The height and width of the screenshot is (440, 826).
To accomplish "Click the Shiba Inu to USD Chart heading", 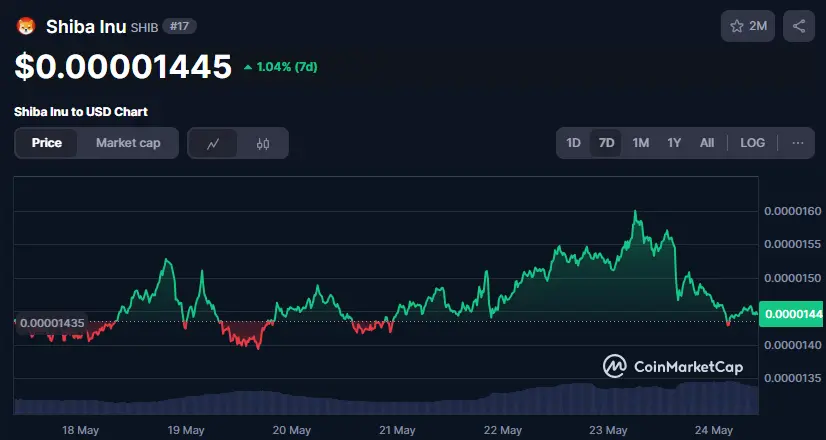I will pos(81,112).
